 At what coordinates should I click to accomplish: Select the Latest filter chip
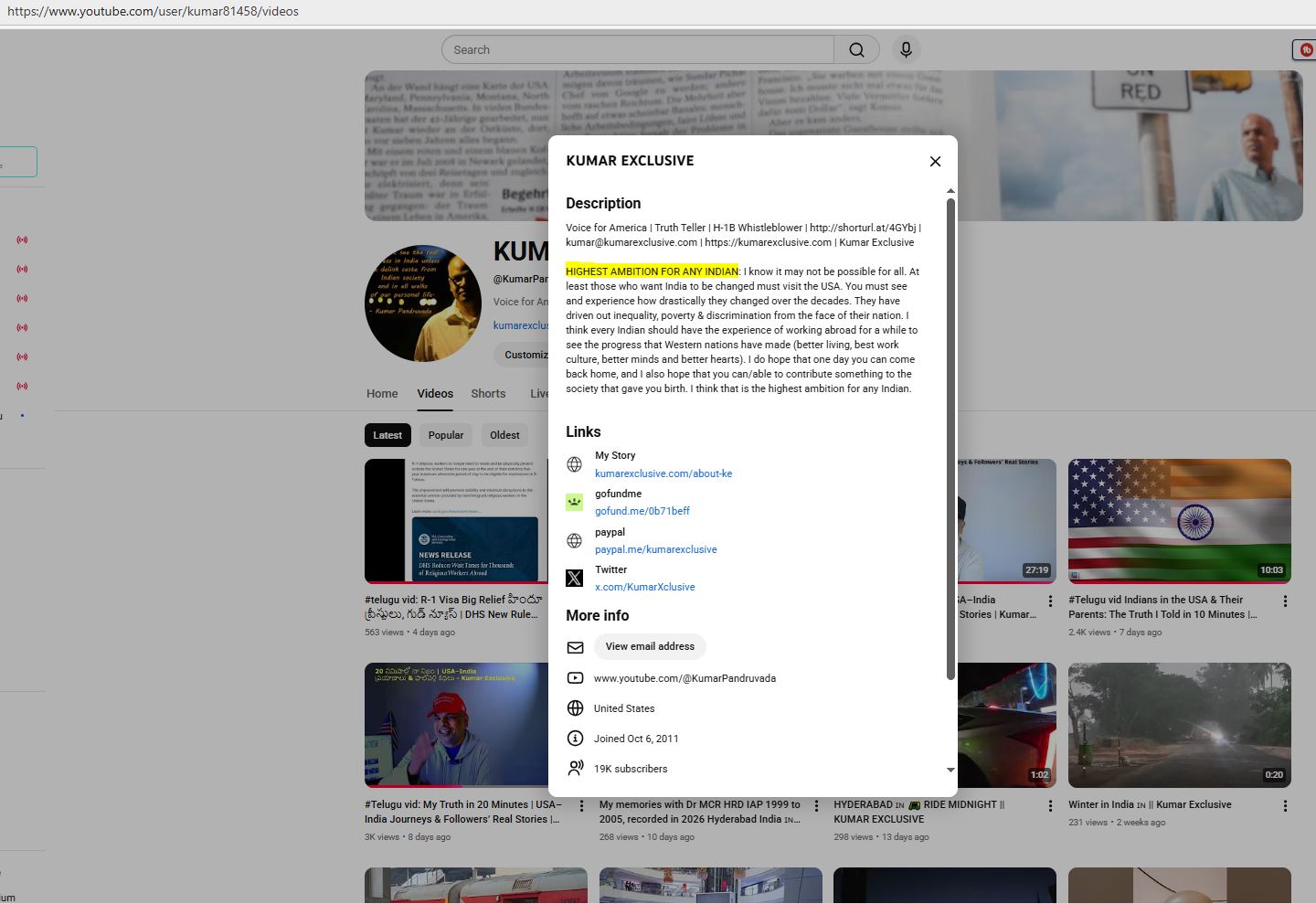tap(387, 435)
